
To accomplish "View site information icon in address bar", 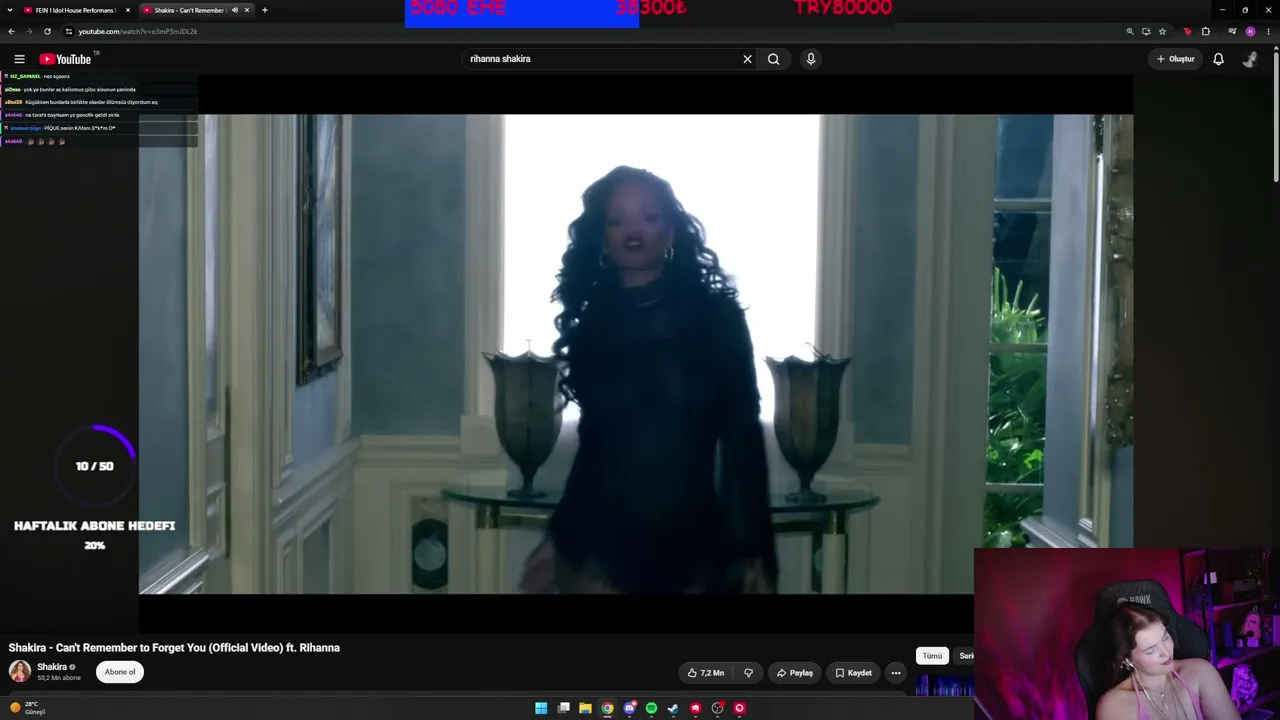I will pos(68,31).
